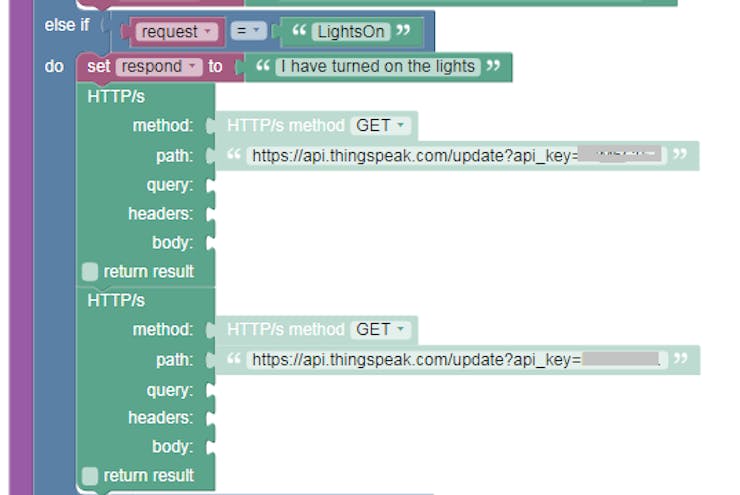This screenshot has height=495, width=740.
Task: Edit first thingspeak URL path field
Action: click(x=457, y=155)
